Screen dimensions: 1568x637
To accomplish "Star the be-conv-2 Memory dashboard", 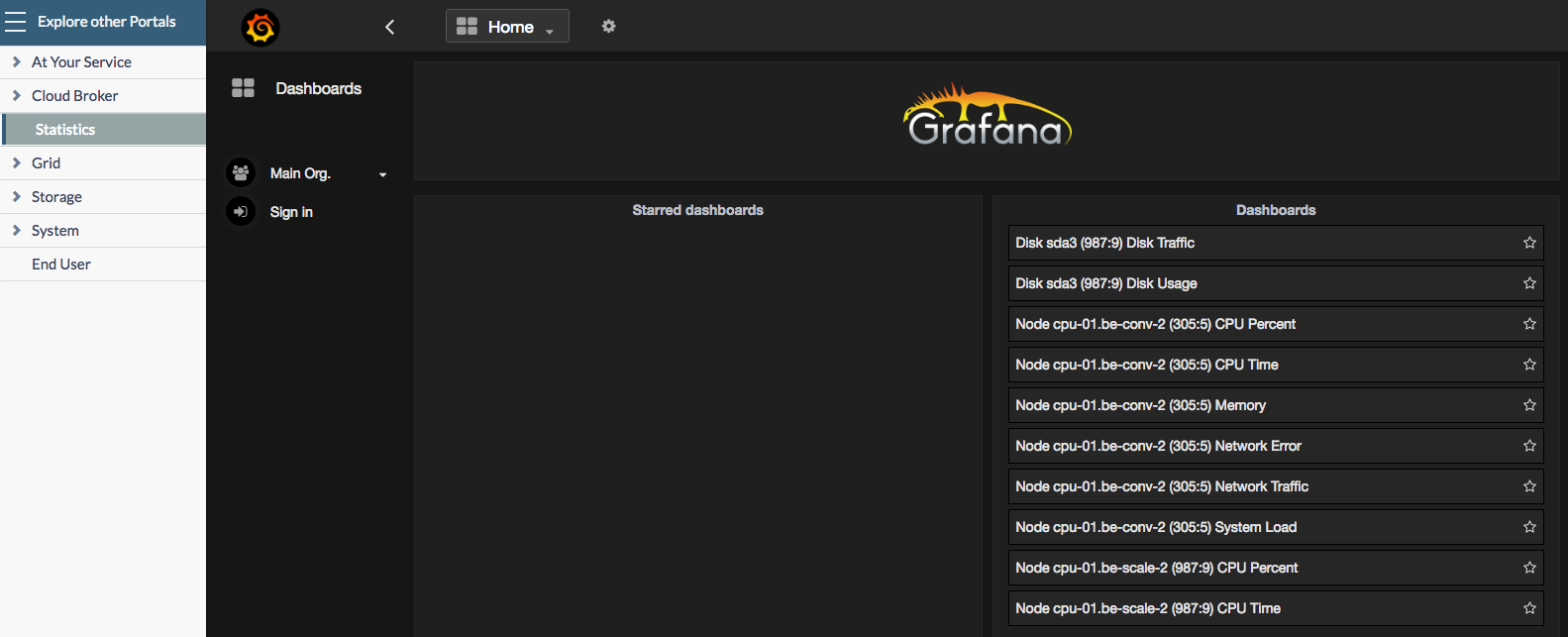I will (1528, 405).
